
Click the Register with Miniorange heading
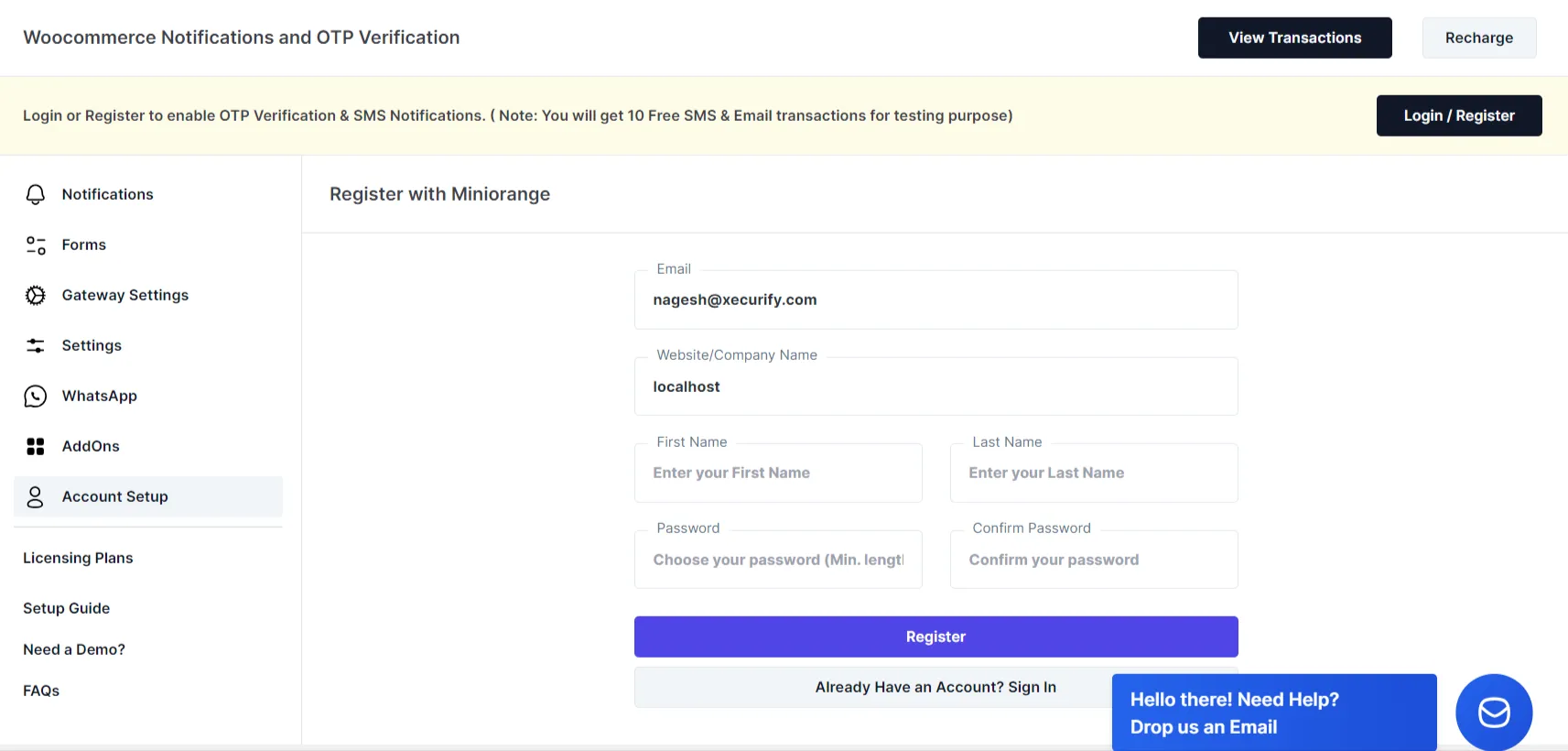(x=439, y=194)
